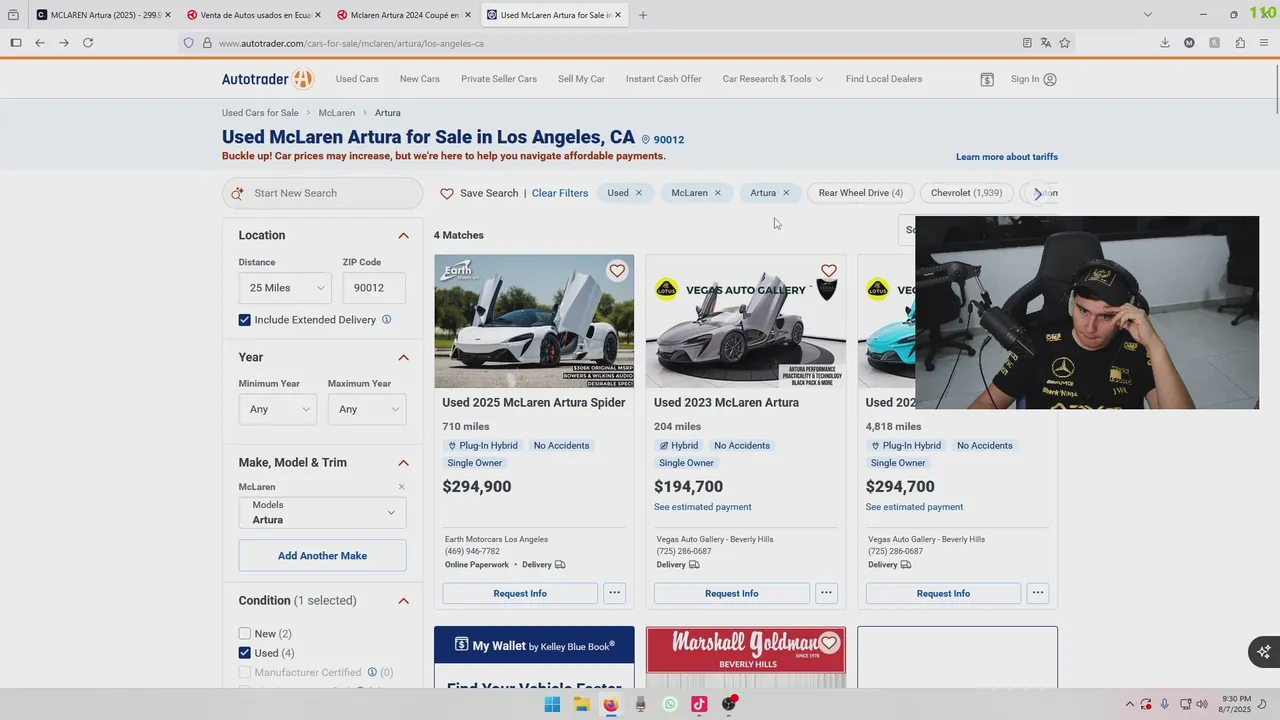This screenshot has width=1280, height=720.
Task: Check the New condition checkbox
Action: point(245,634)
